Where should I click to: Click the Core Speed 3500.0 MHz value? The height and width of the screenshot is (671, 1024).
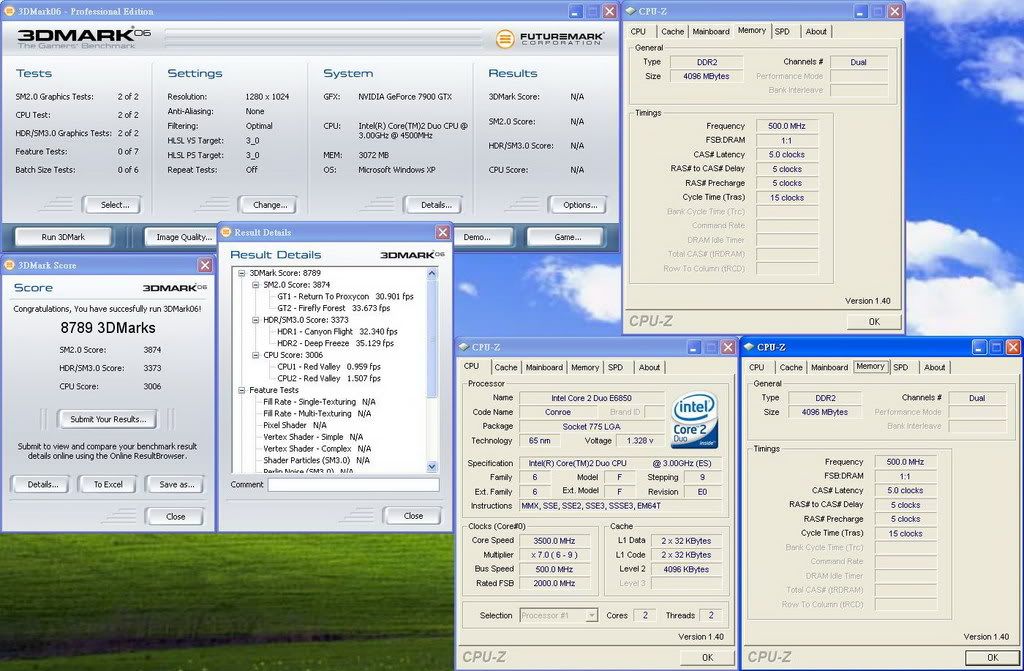554,541
